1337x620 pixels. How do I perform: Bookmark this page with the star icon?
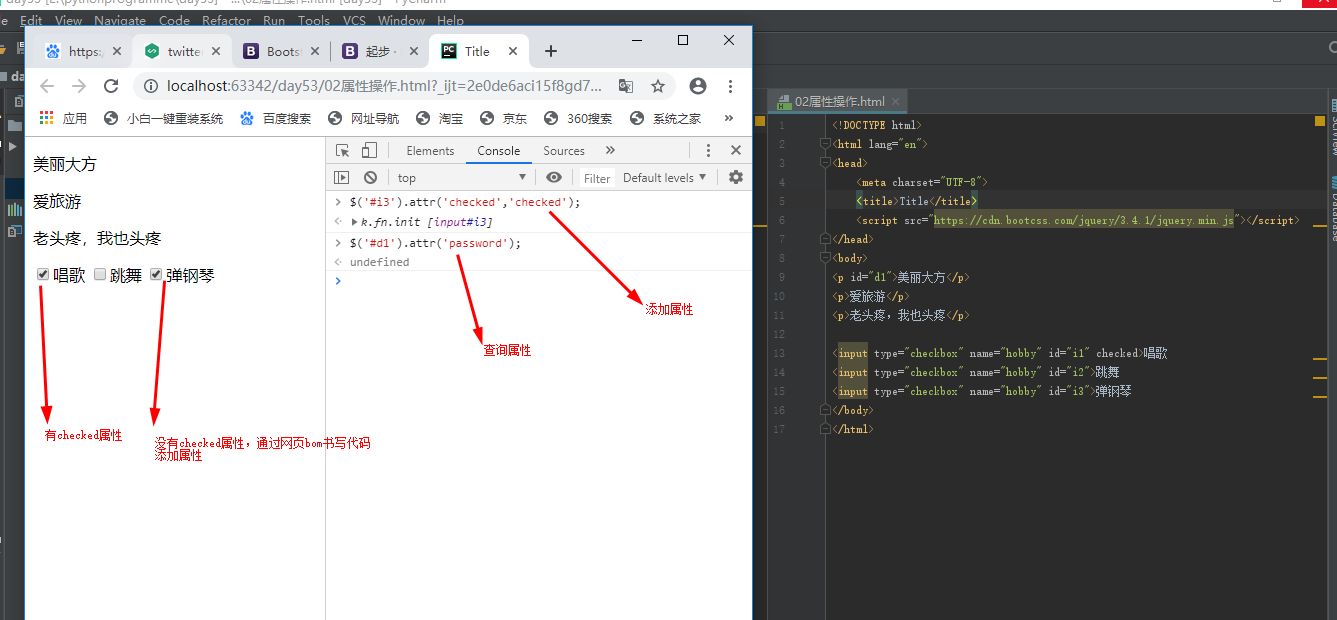[658, 86]
